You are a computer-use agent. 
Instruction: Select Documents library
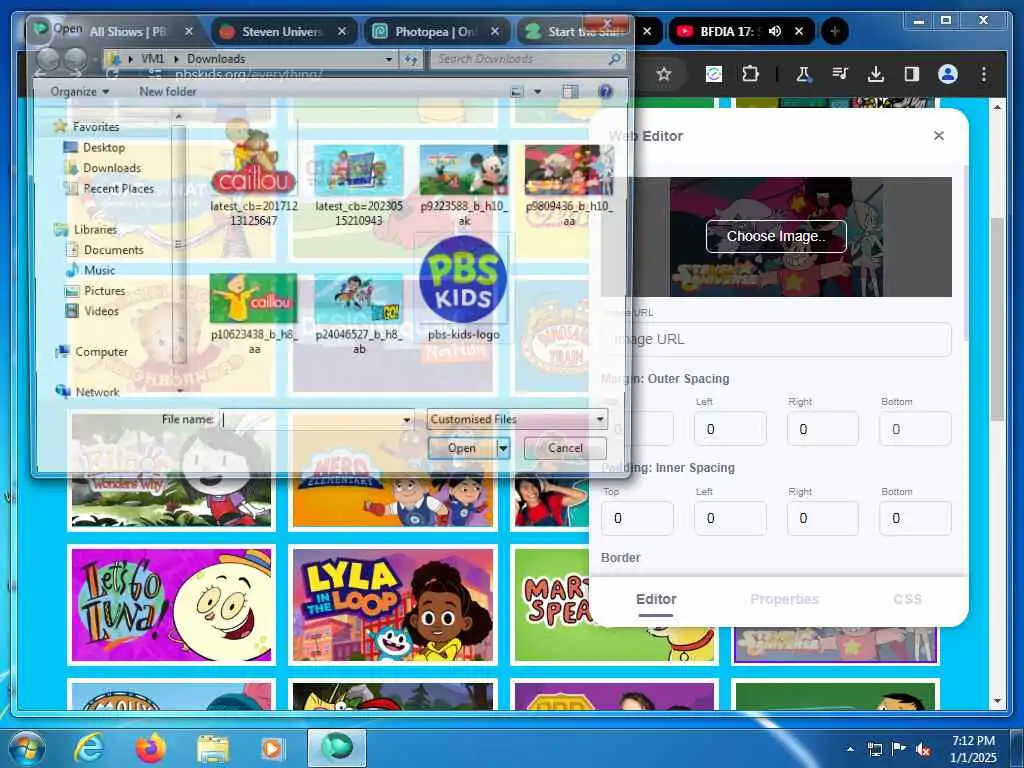[113, 249]
